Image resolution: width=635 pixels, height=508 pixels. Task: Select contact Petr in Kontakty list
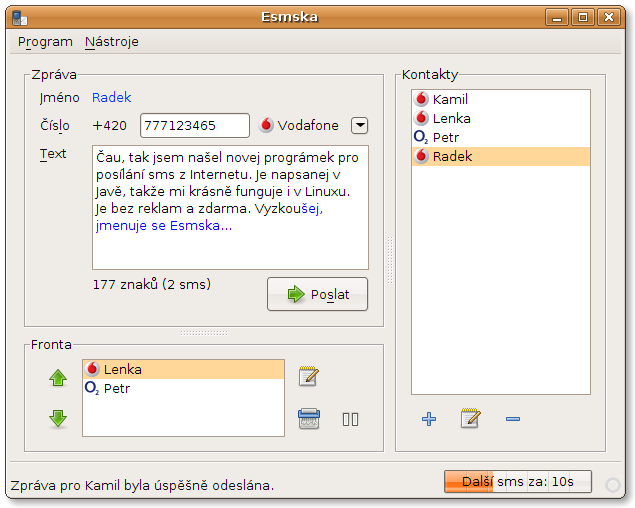coord(501,137)
